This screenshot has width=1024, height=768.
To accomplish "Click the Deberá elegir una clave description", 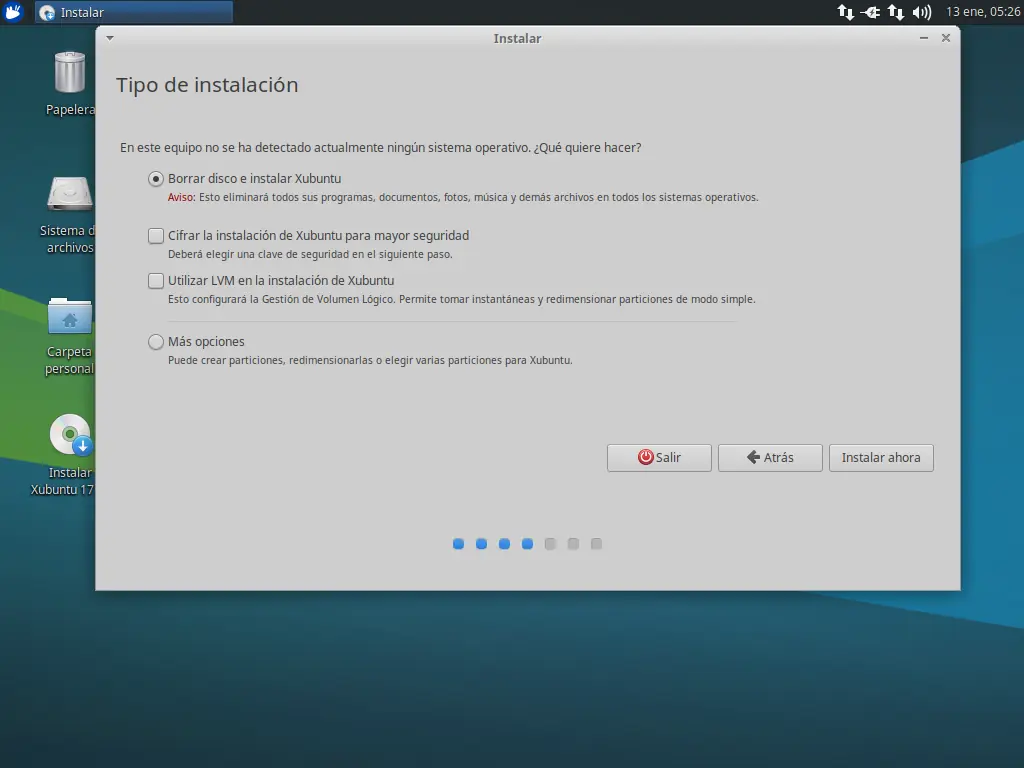I will (x=310, y=254).
